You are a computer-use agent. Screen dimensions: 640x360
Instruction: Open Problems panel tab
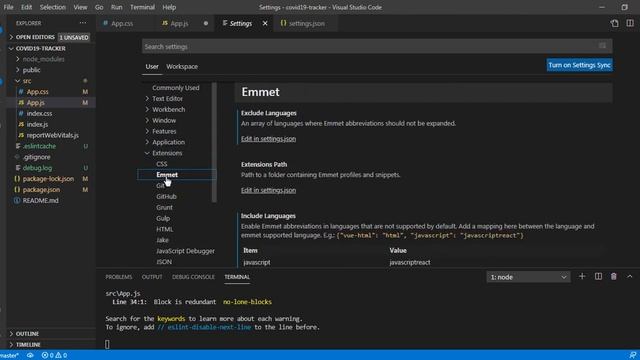[x=119, y=277]
